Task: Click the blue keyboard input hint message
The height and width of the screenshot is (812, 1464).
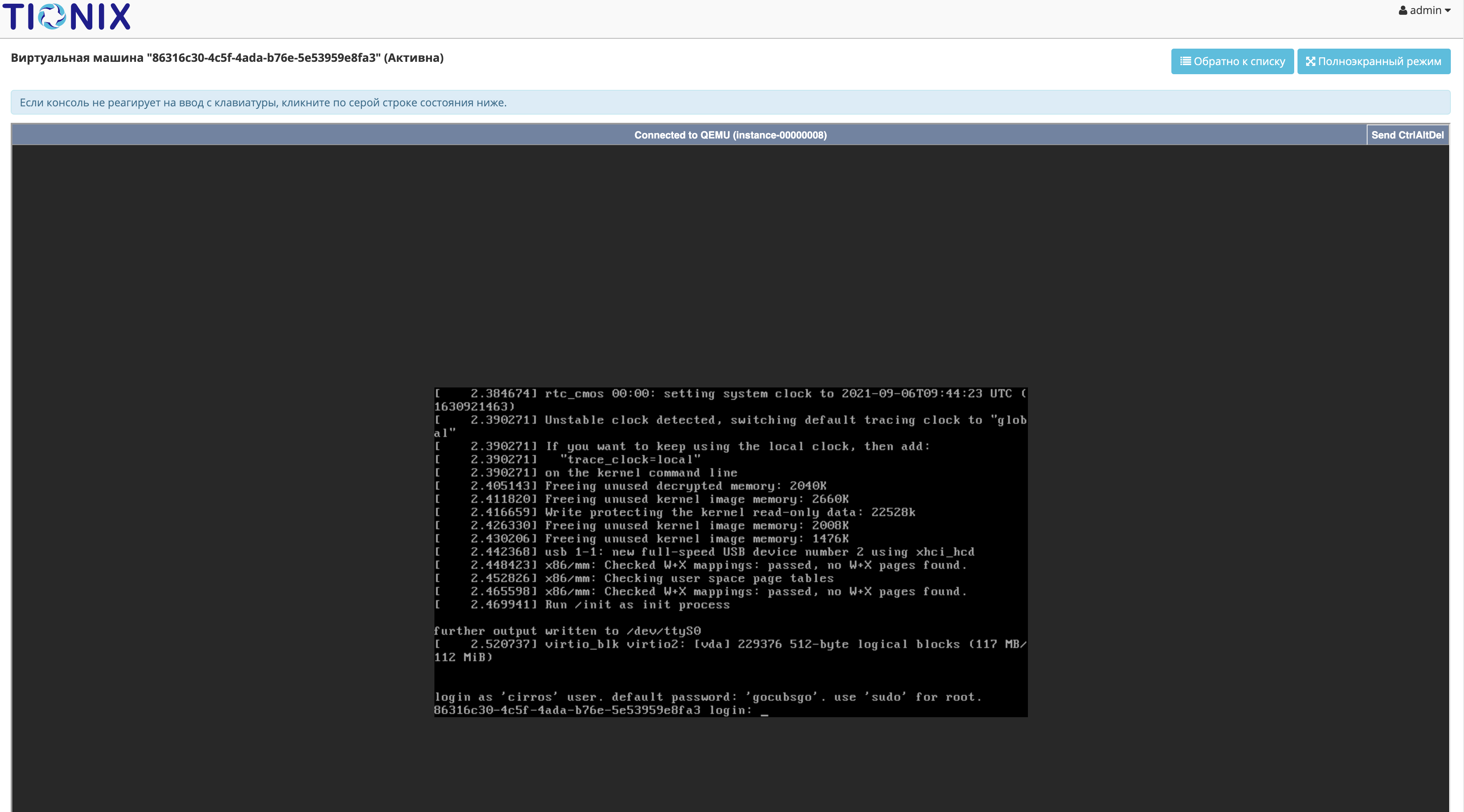Action: point(730,102)
